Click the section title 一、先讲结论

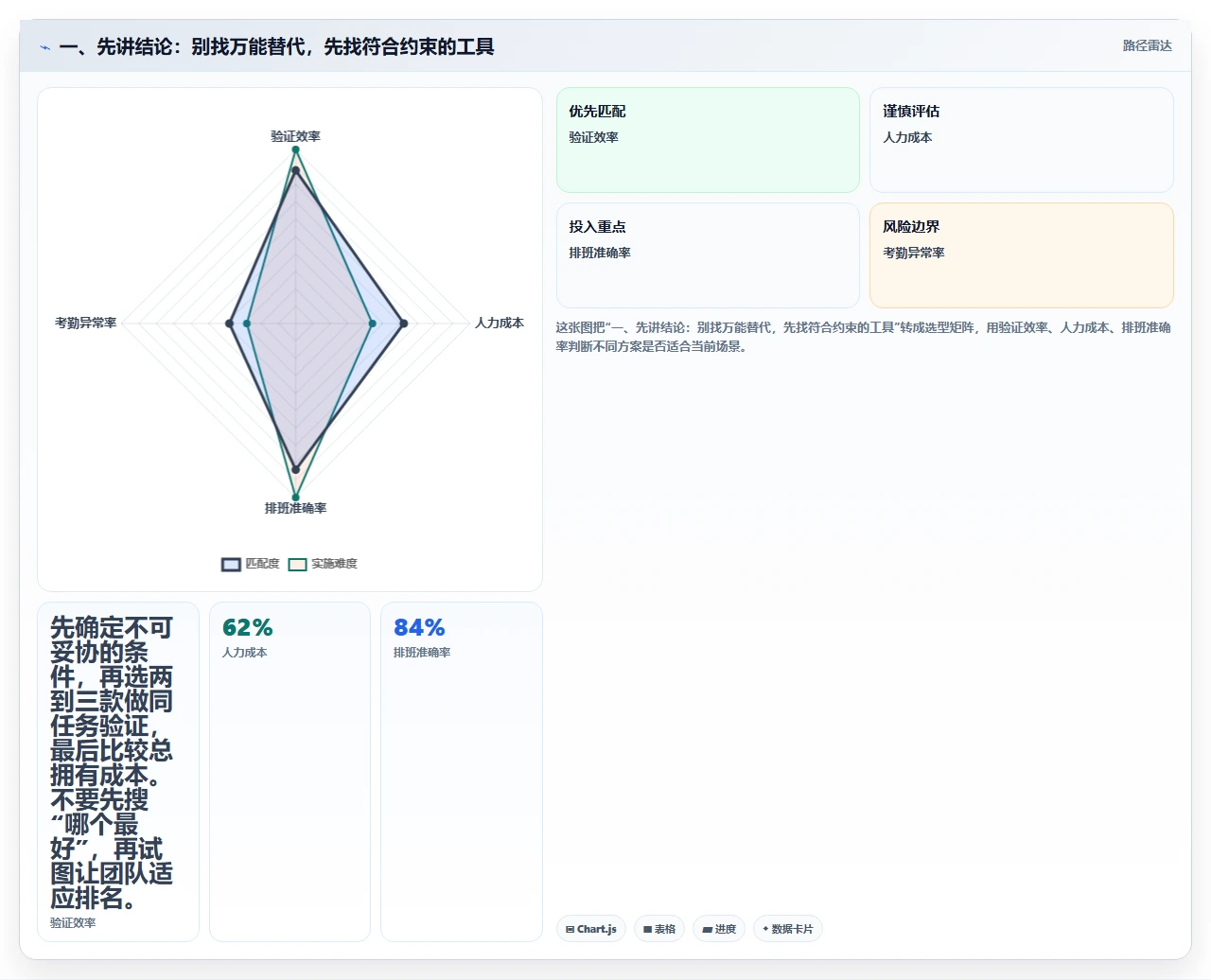276,46
